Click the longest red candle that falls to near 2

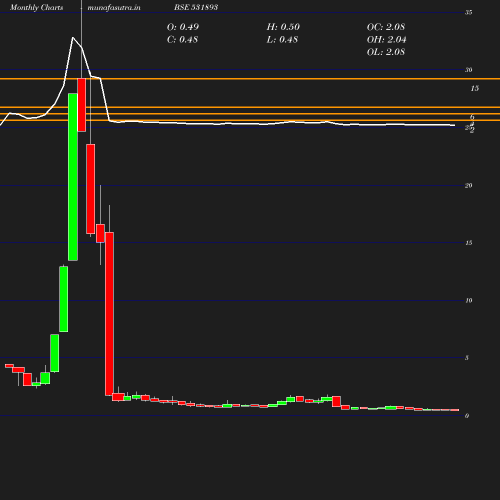pyautogui.click(x=109, y=314)
